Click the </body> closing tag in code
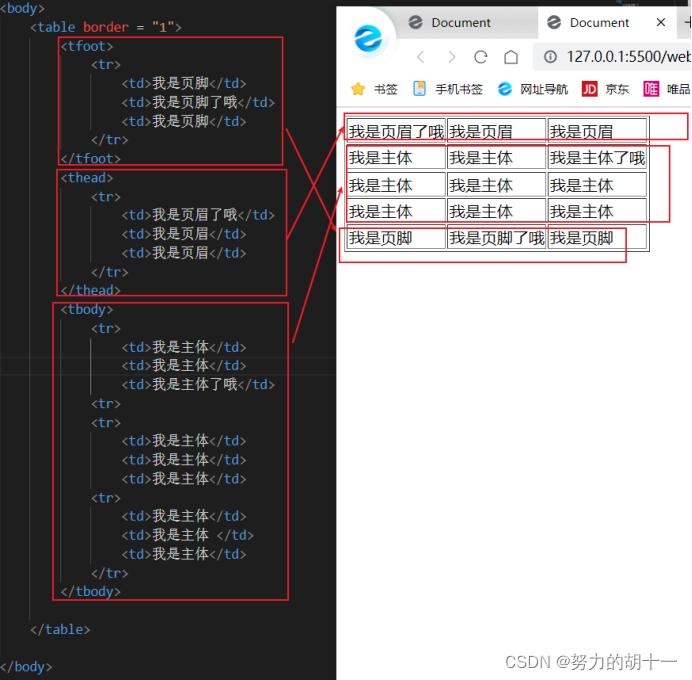The width and height of the screenshot is (692, 680). pos(26,667)
